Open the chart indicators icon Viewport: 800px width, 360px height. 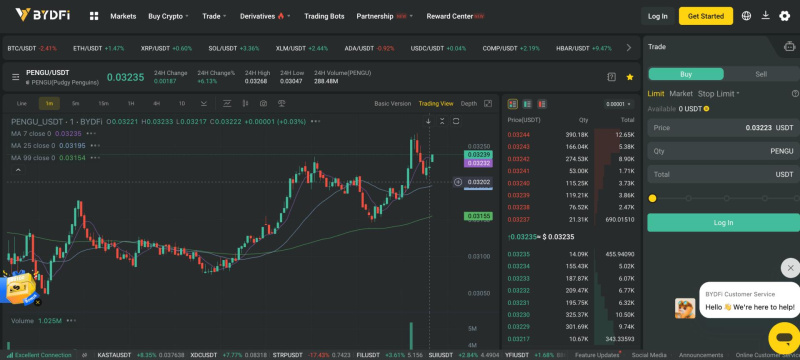point(227,104)
